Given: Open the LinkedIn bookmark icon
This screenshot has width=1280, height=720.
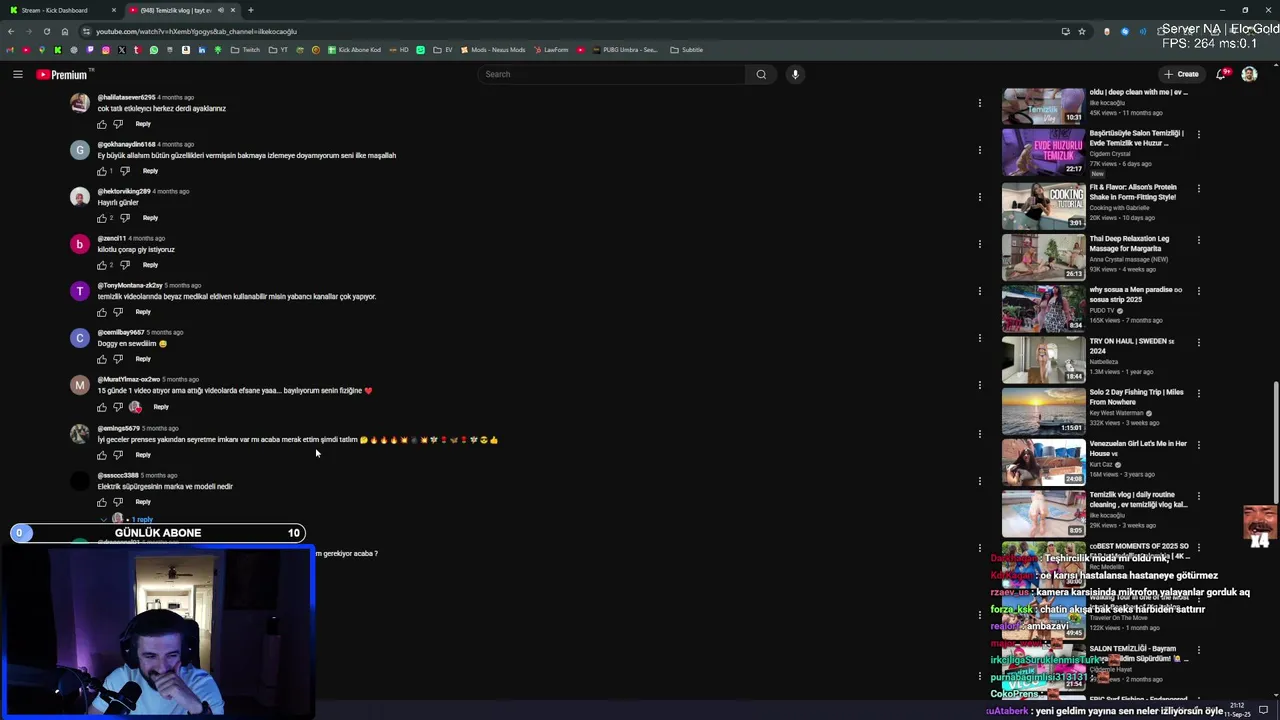Looking at the screenshot, I should tap(201, 50).
